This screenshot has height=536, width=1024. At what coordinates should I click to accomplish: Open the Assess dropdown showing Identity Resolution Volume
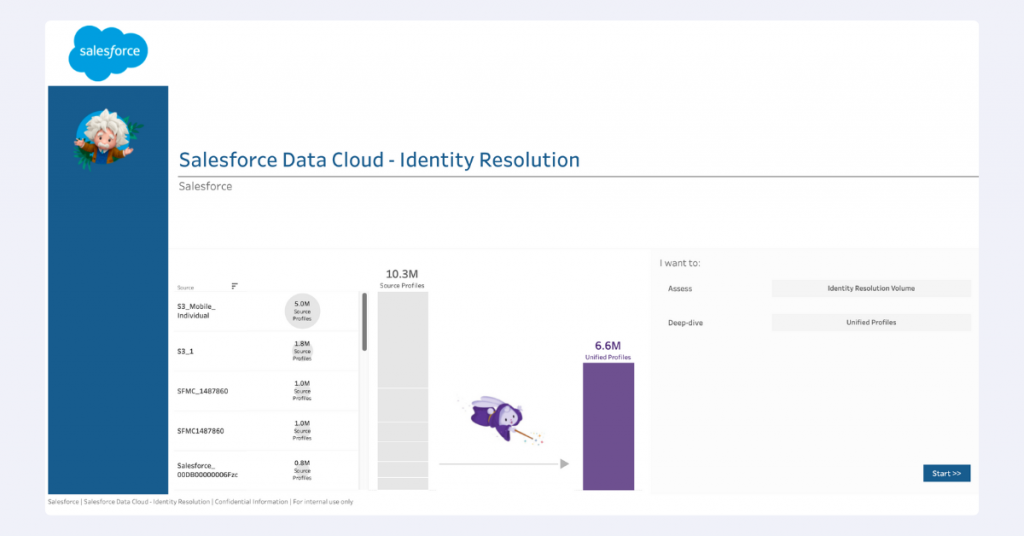[x=871, y=289]
